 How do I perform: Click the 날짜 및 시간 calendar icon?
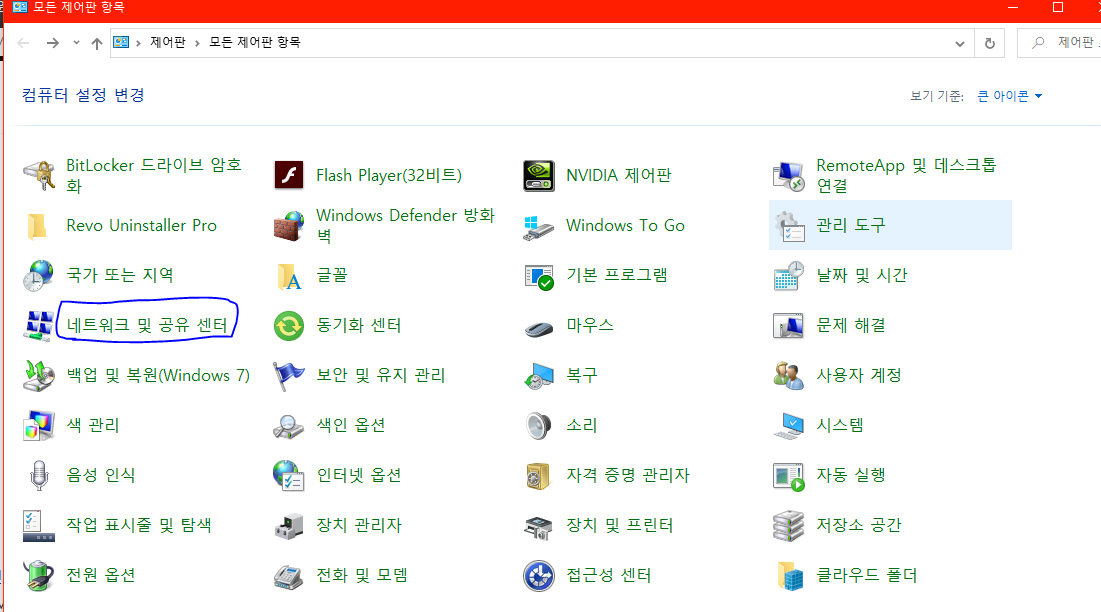[x=789, y=275]
